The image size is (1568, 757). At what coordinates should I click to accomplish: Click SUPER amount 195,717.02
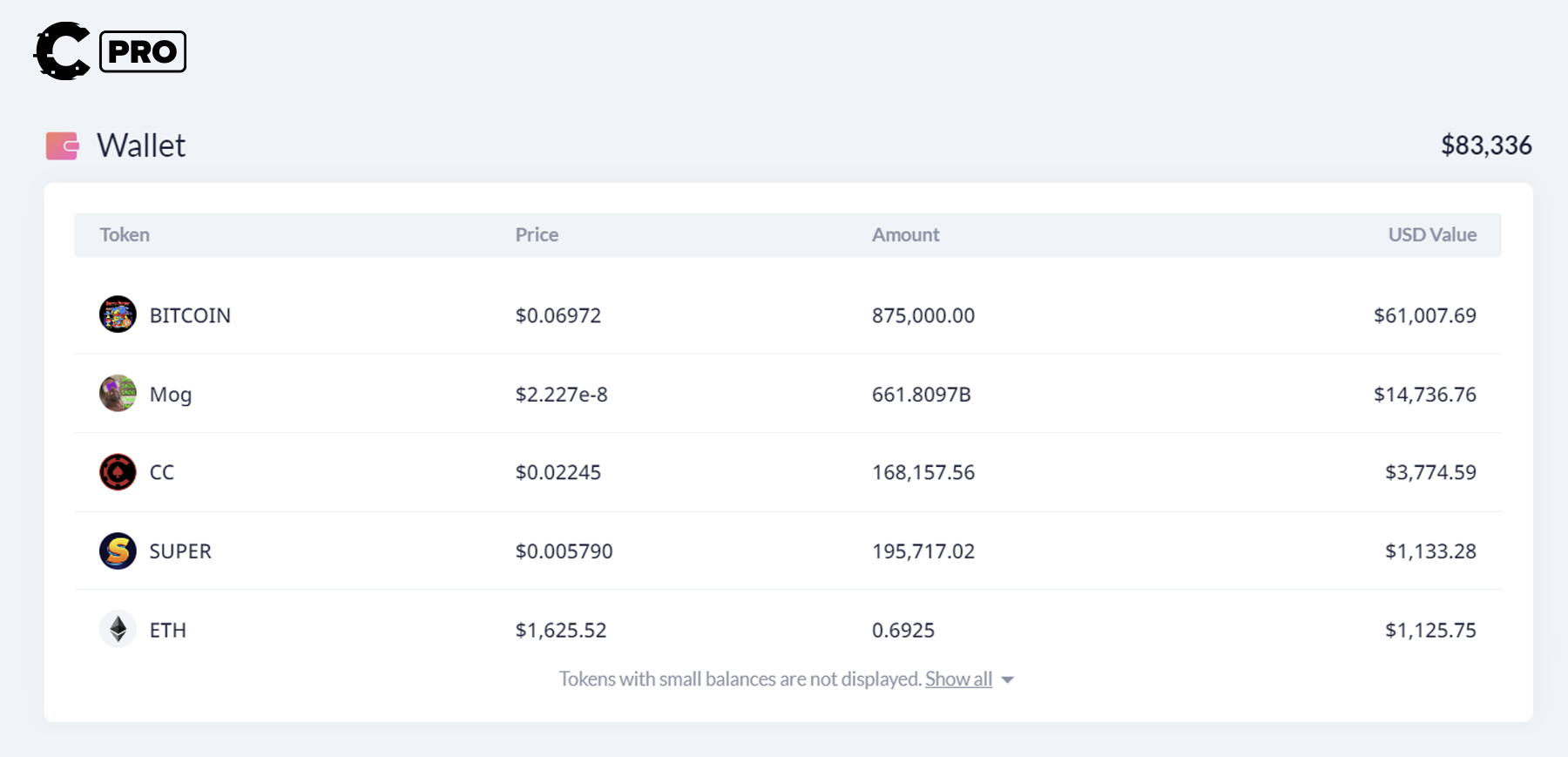(x=923, y=551)
